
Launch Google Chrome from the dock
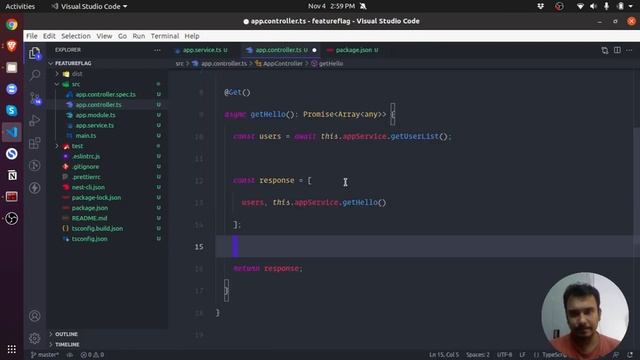coord(11,24)
